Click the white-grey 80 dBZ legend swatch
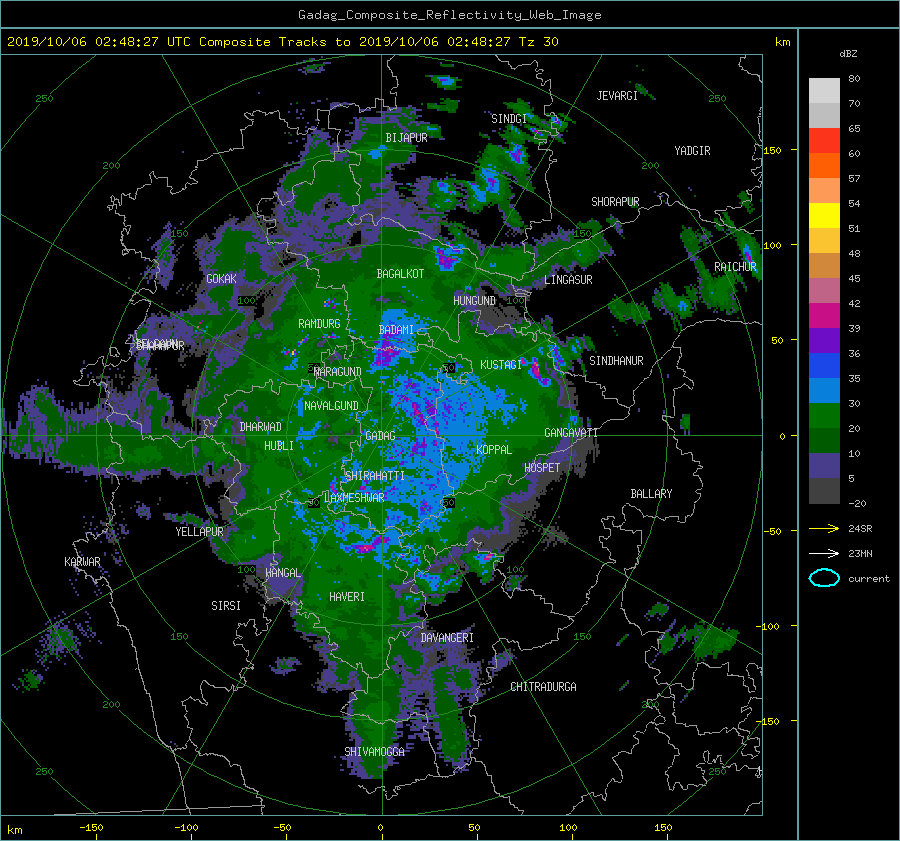The image size is (900, 841). (824, 90)
